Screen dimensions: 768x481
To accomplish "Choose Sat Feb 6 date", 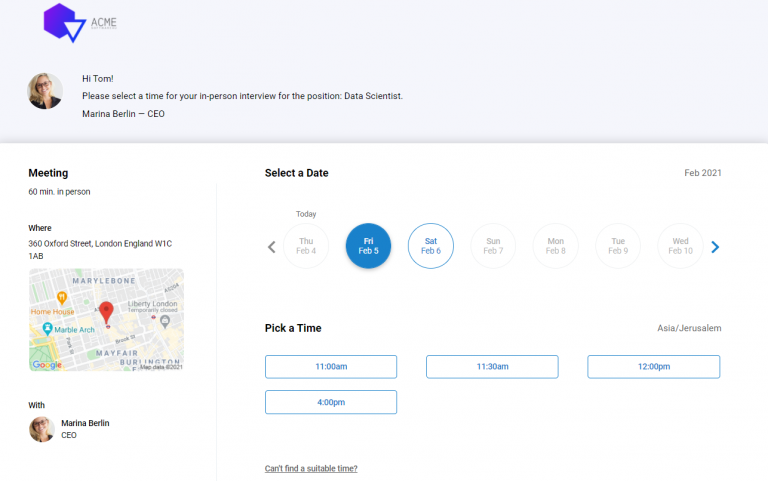I will click(x=431, y=246).
